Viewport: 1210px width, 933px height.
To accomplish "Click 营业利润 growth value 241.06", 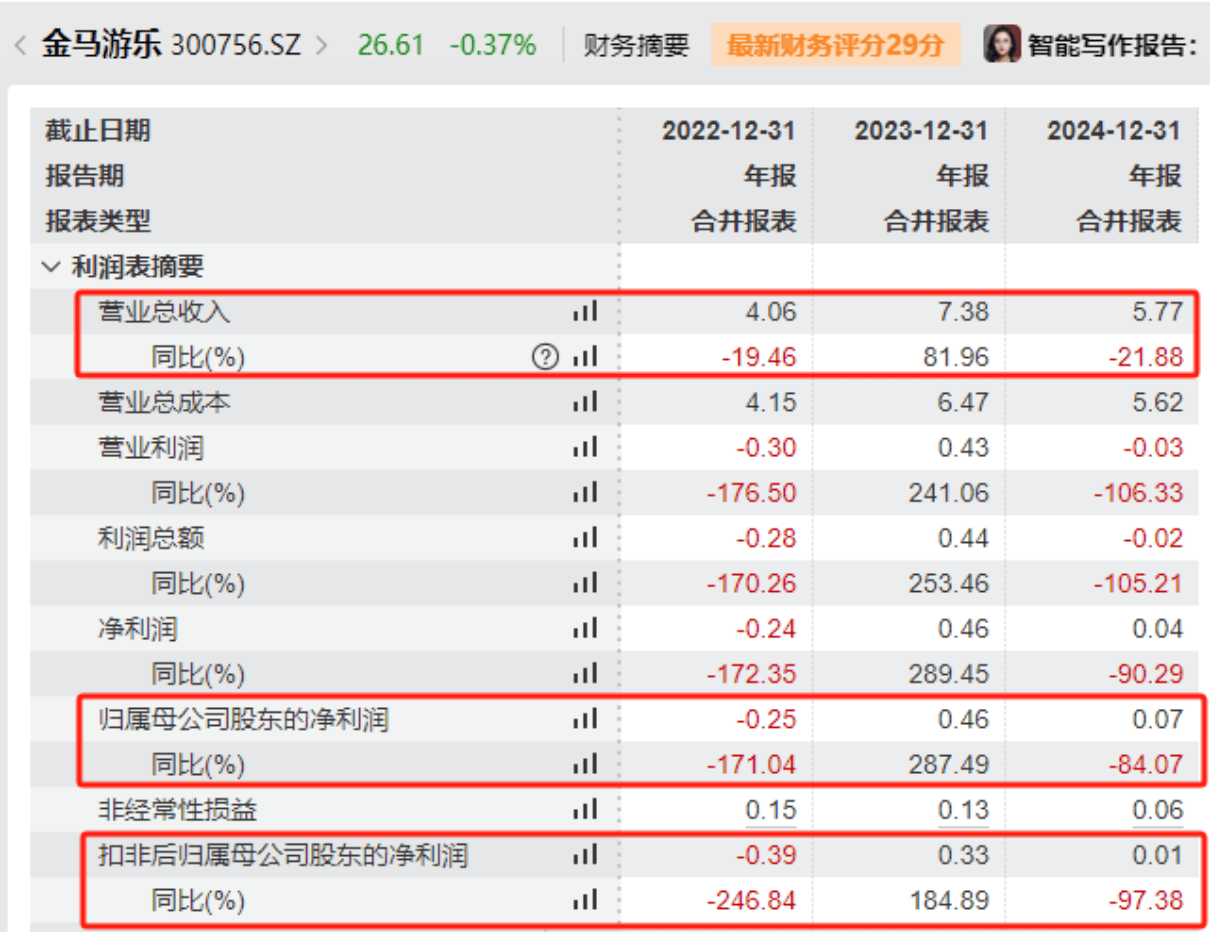I will click(x=950, y=493).
